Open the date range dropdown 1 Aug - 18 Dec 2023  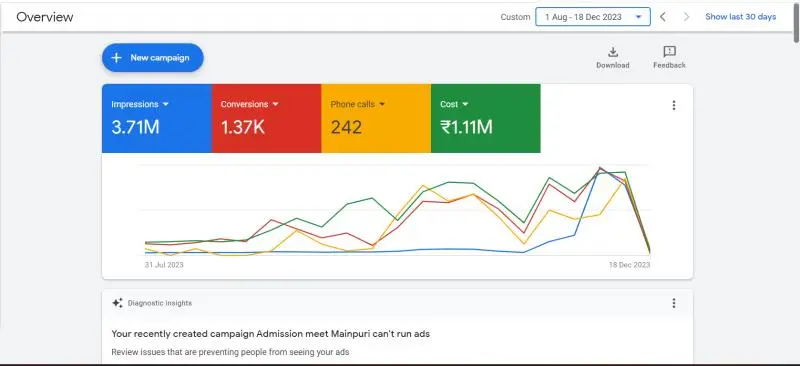coord(593,17)
